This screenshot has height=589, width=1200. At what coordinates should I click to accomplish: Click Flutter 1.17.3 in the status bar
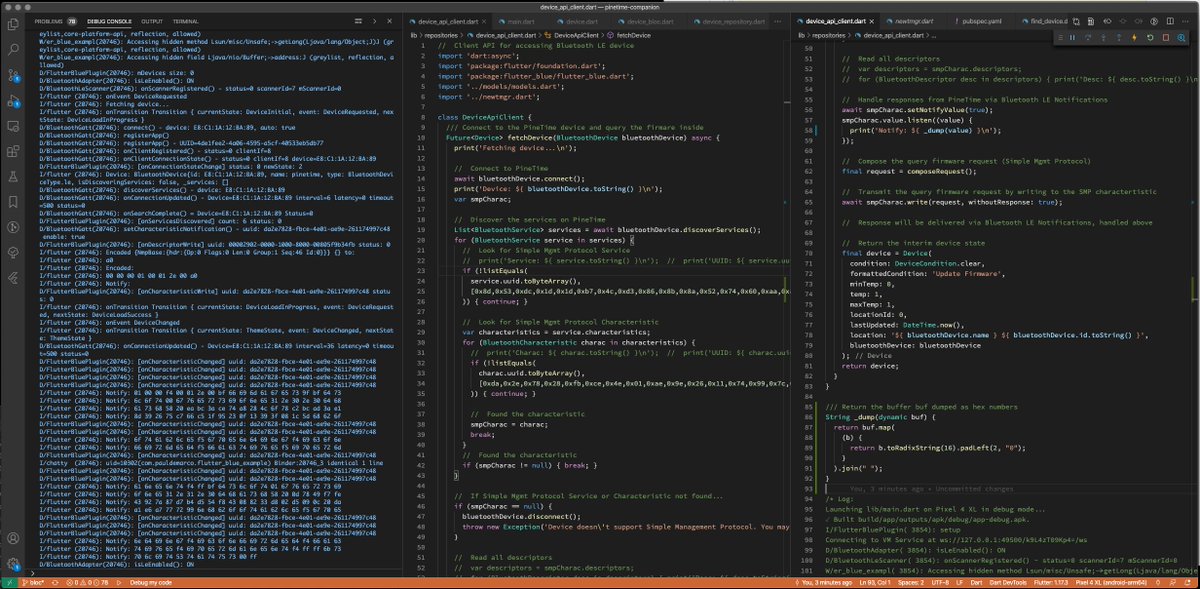[1050, 583]
